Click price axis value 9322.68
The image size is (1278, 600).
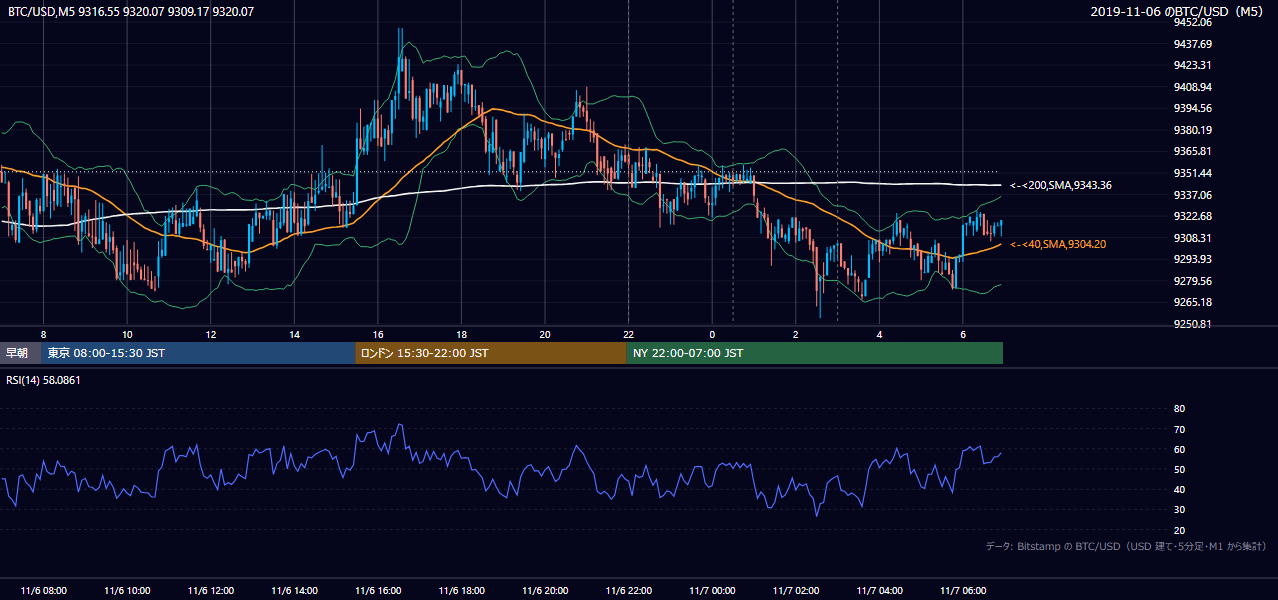(x=1192, y=216)
